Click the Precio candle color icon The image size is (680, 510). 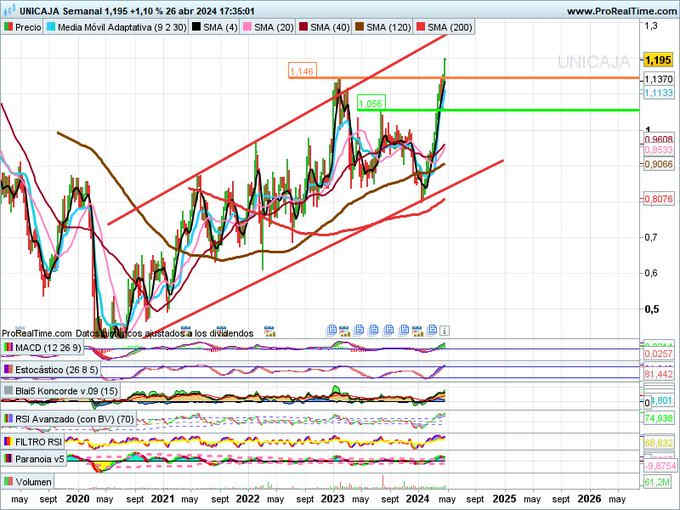click(8, 27)
